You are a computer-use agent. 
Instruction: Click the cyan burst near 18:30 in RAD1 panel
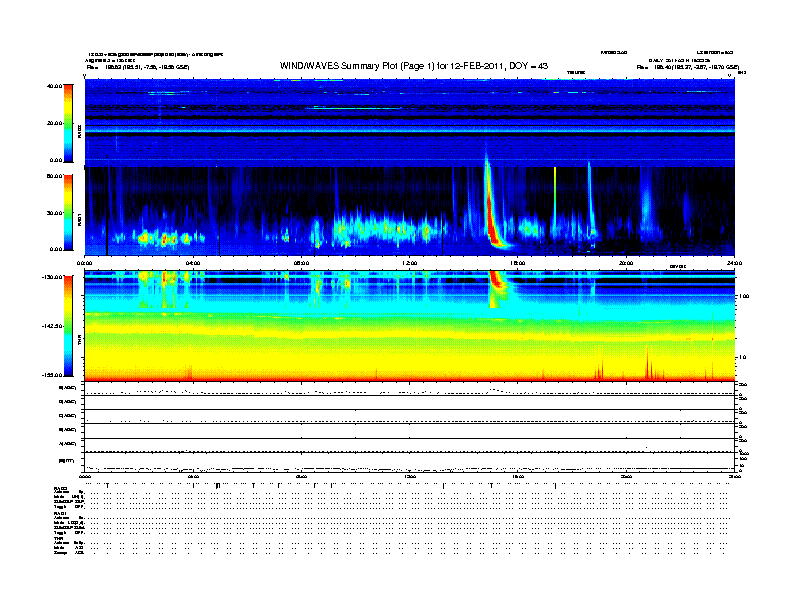click(590, 202)
